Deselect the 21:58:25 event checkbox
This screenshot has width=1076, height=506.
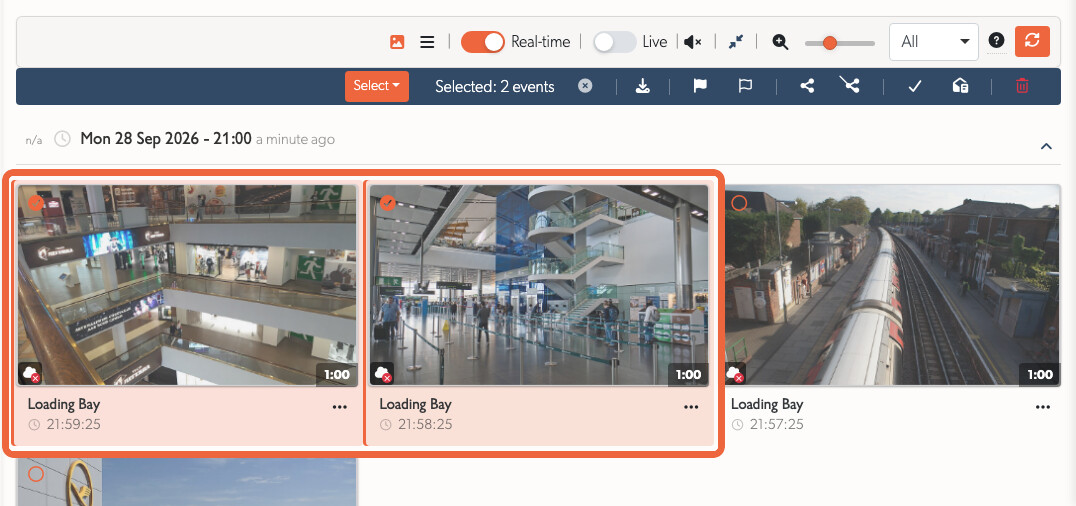[388, 202]
